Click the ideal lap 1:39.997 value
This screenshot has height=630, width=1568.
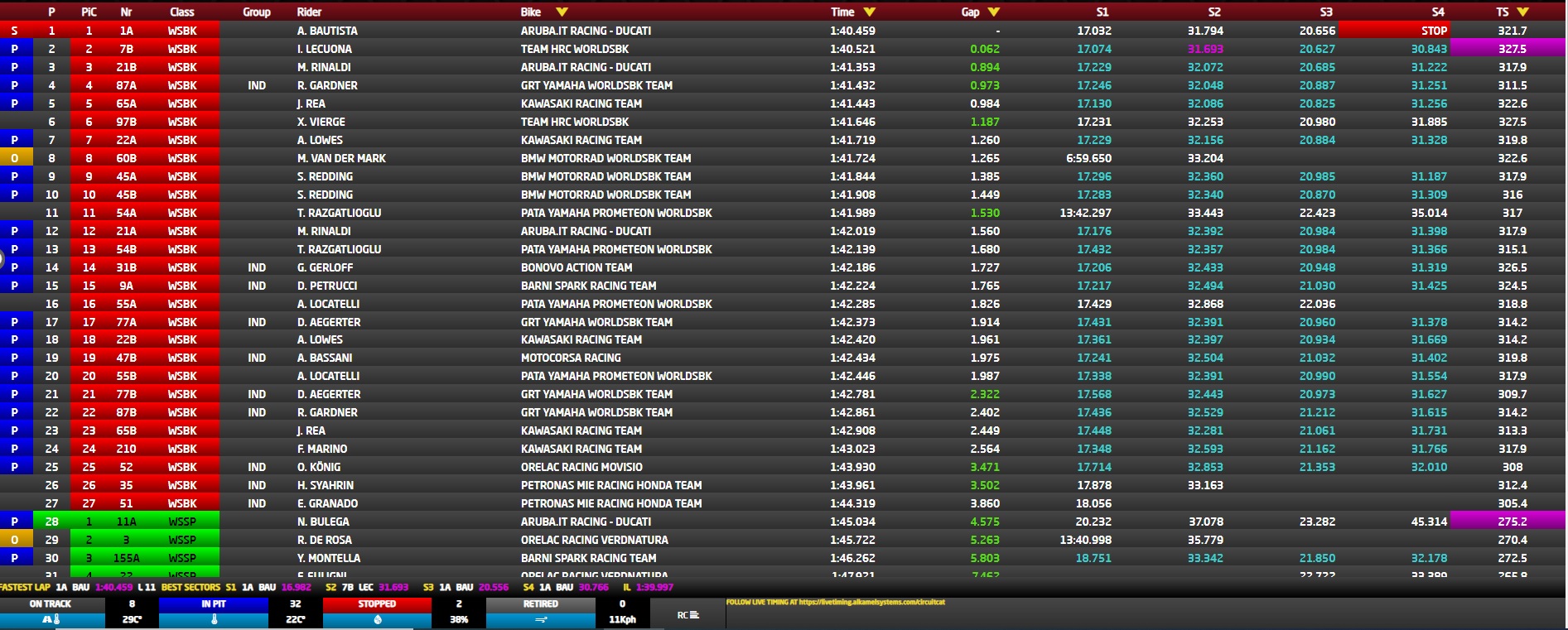click(x=654, y=587)
